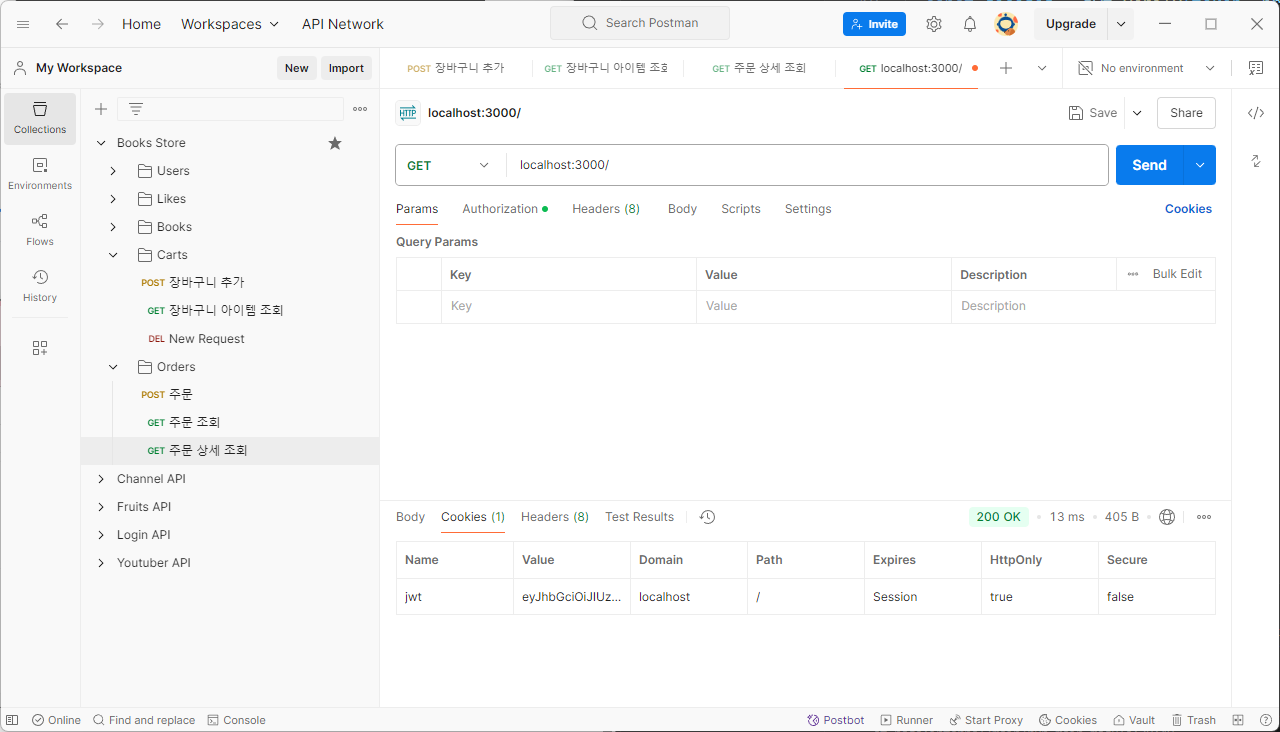Open a new request tab with plus

(1006, 68)
